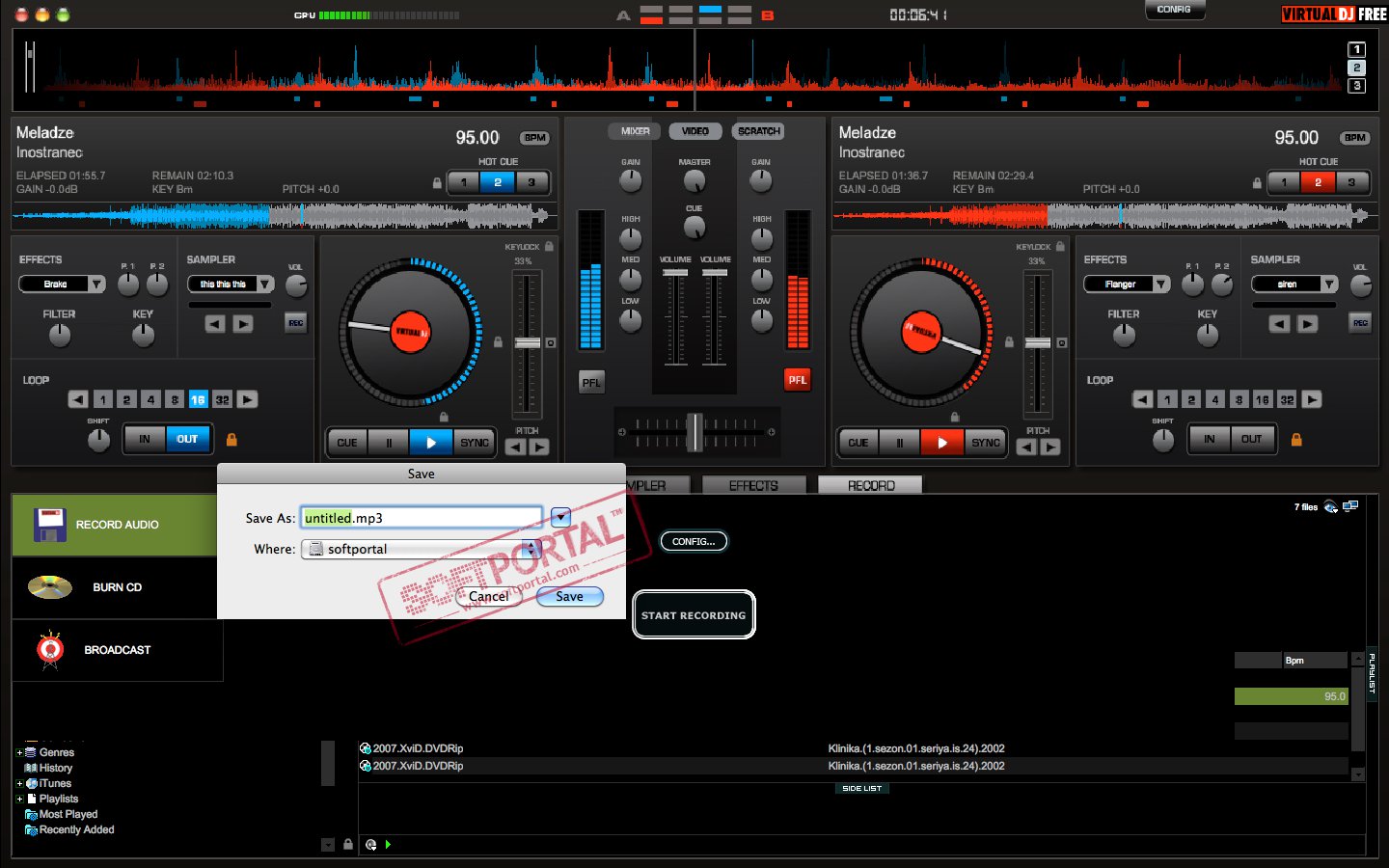Click right deck keylock padlock icon
Screen dimensions: 1389x868
pos(1060,247)
